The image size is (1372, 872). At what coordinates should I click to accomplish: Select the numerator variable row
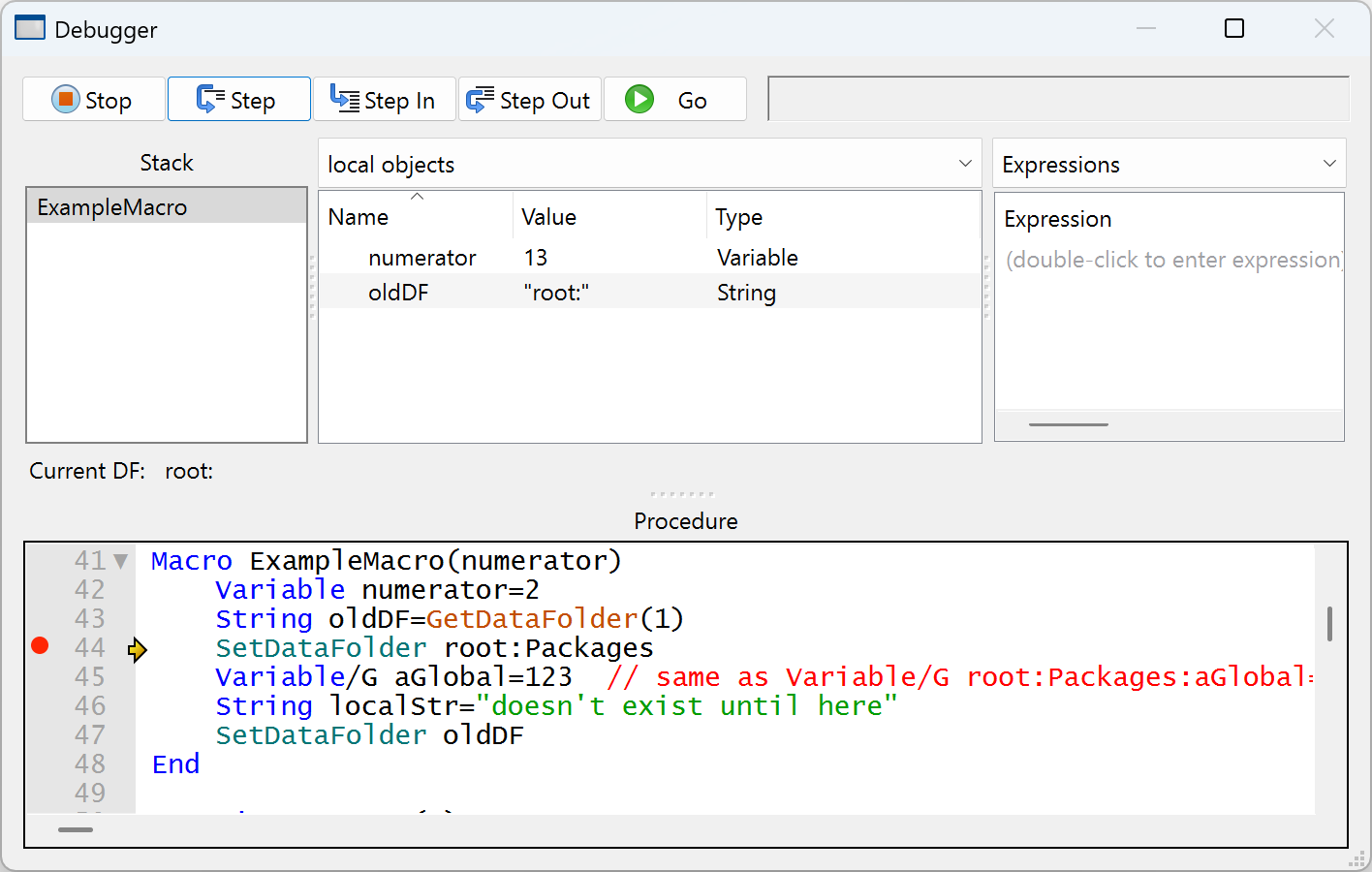pos(422,258)
